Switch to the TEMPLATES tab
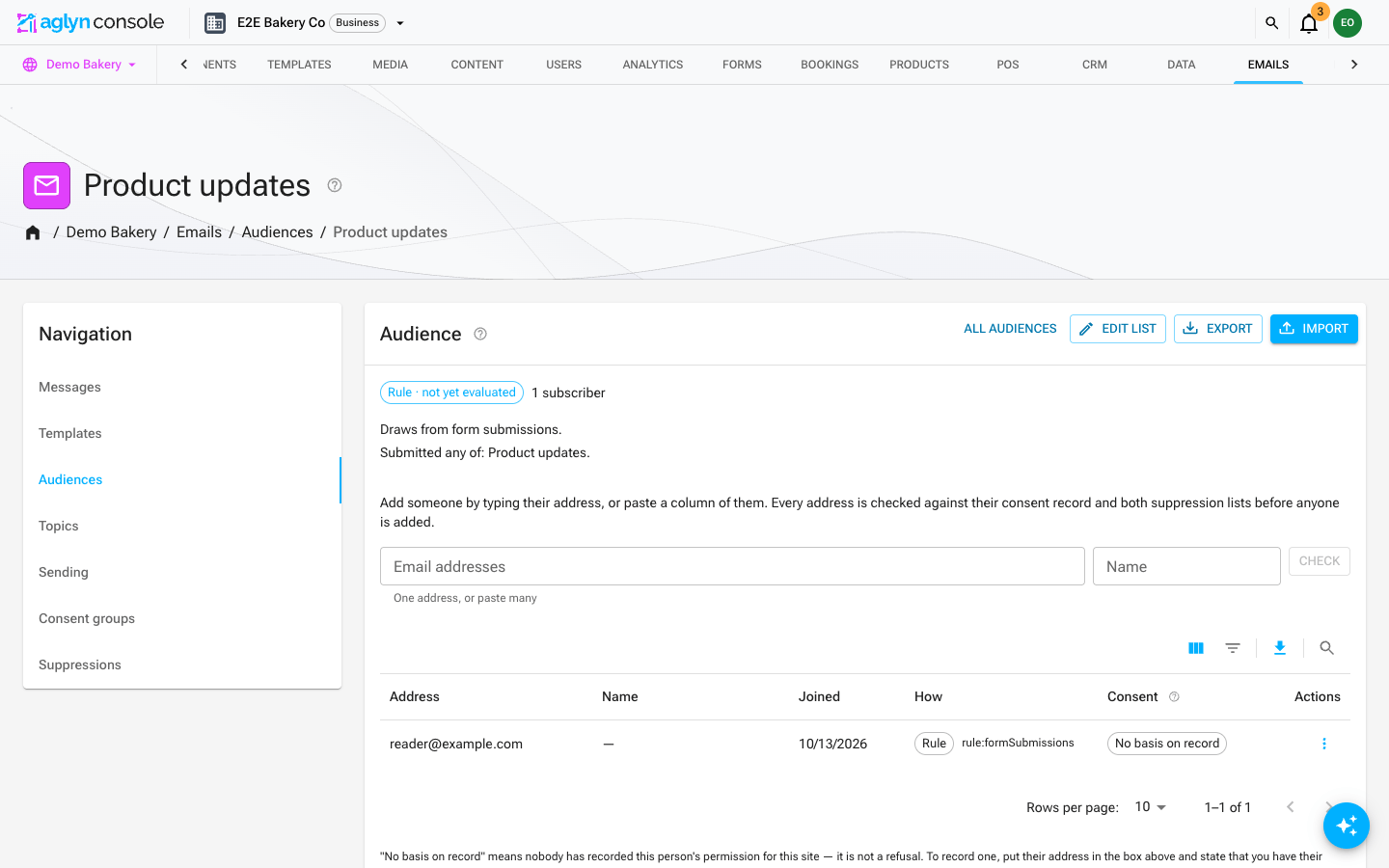Screen dimensions: 1389x868 (x=299, y=65)
